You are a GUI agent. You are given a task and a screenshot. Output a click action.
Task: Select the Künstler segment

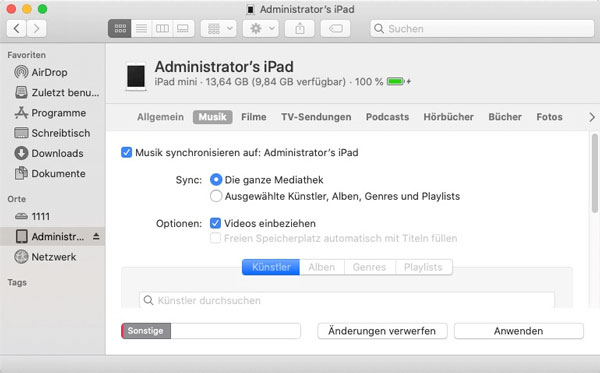click(x=271, y=267)
